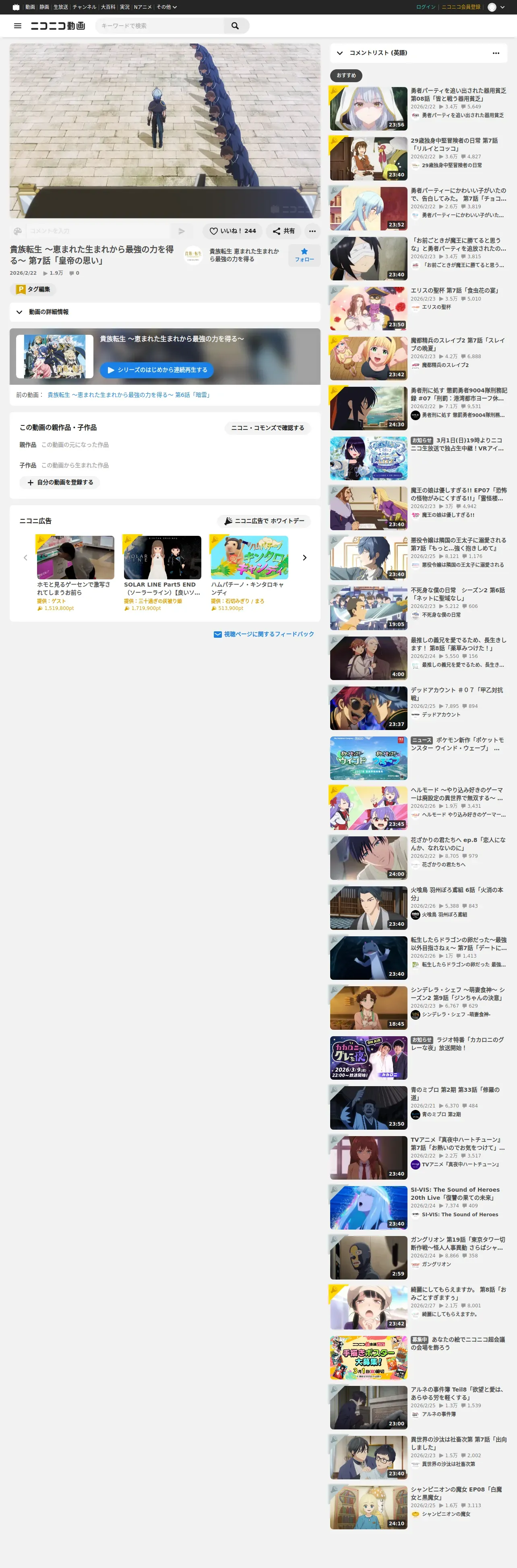Follow the channel with フォロー star

[x=304, y=255]
